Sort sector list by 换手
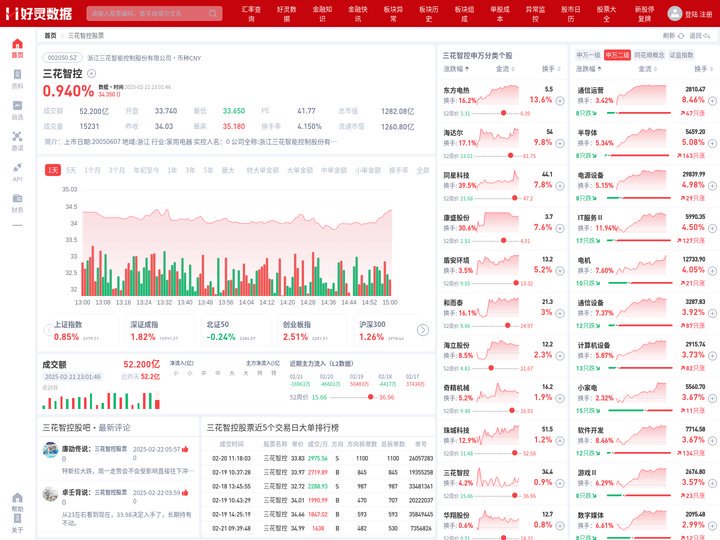The image size is (720, 540). coord(703,69)
